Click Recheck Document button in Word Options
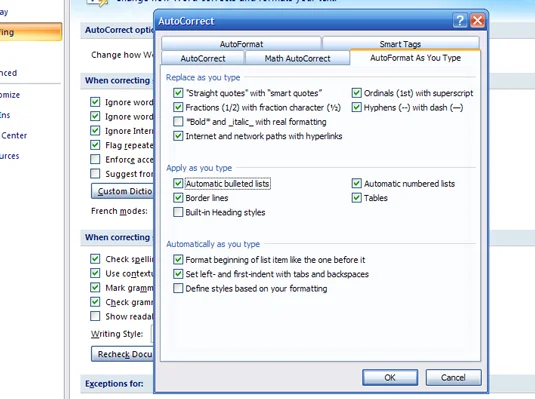 tap(122, 354)
